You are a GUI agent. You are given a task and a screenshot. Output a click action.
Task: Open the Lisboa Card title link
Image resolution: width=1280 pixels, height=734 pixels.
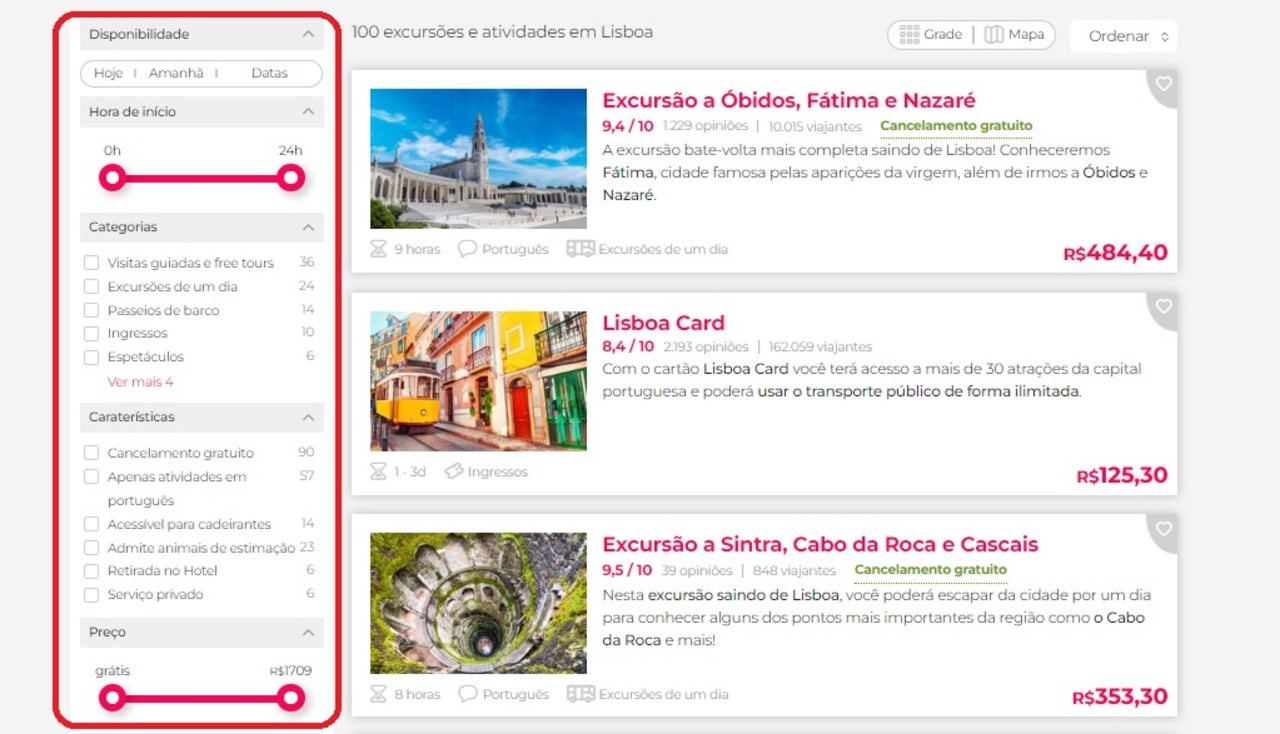pyautogui.click(x=663, y=323)
